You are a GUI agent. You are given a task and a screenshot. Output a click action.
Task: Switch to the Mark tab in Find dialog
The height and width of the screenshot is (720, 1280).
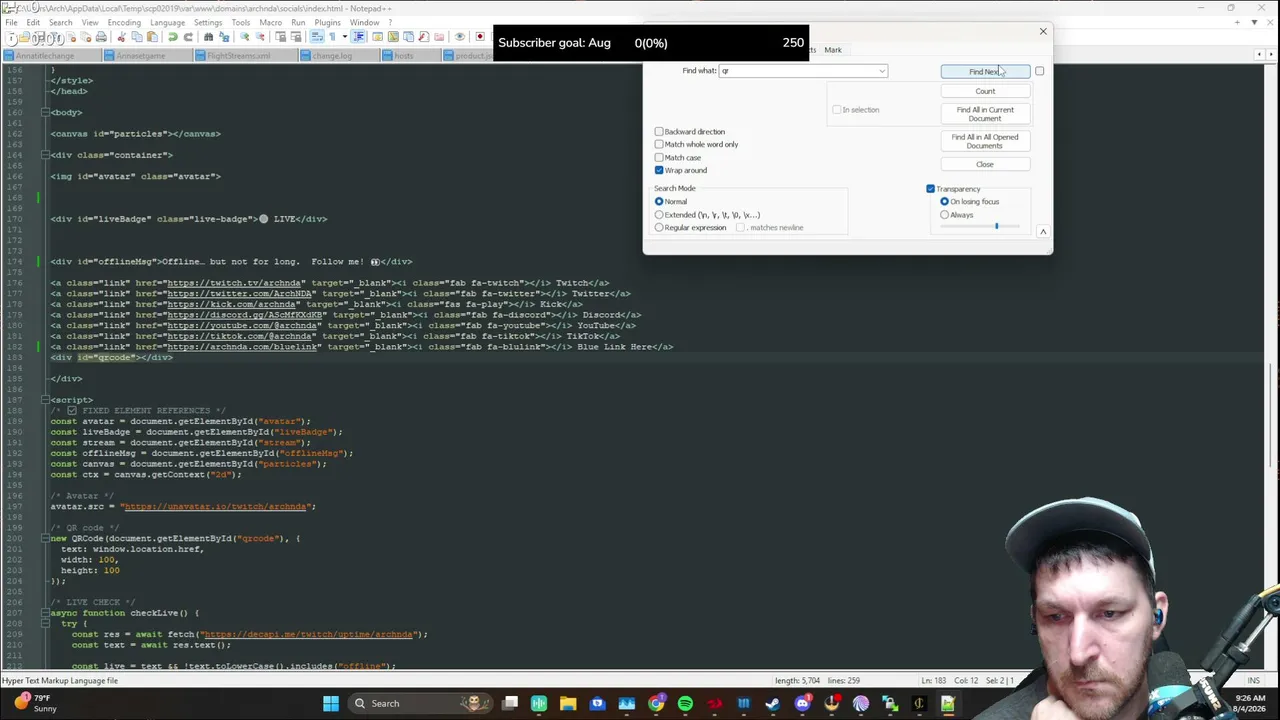pyautogui.click(x=833, y=50)
